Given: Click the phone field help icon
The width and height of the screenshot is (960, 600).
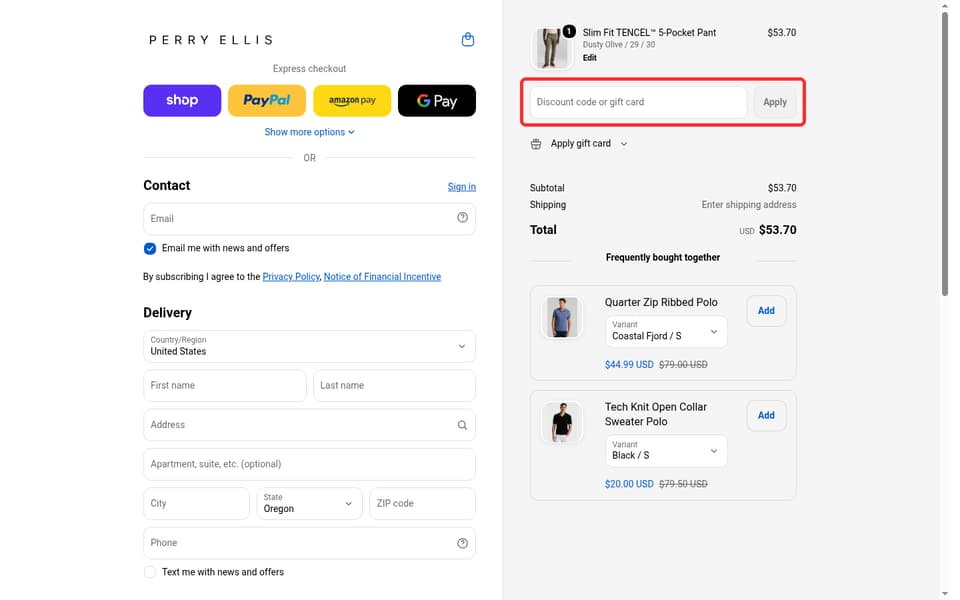Looking at the screenshot, I should (462, 543).
